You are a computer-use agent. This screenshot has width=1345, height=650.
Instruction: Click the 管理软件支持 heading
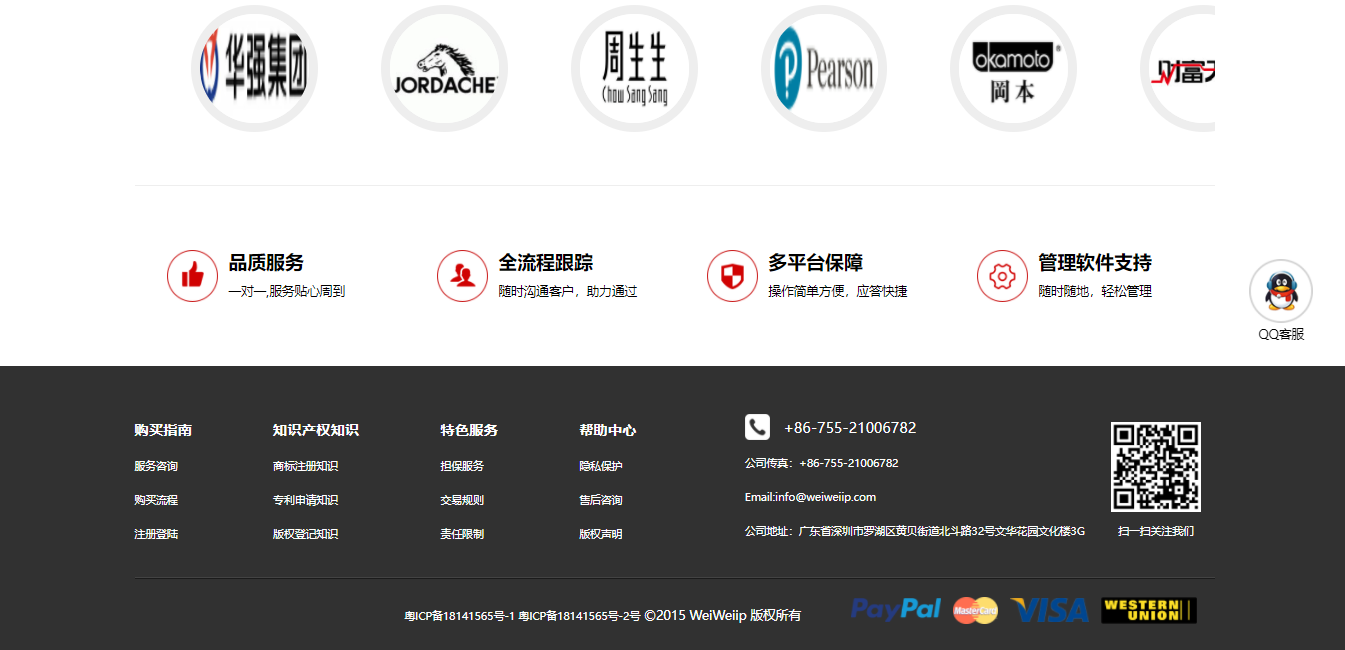click(x=1095, y=263)
